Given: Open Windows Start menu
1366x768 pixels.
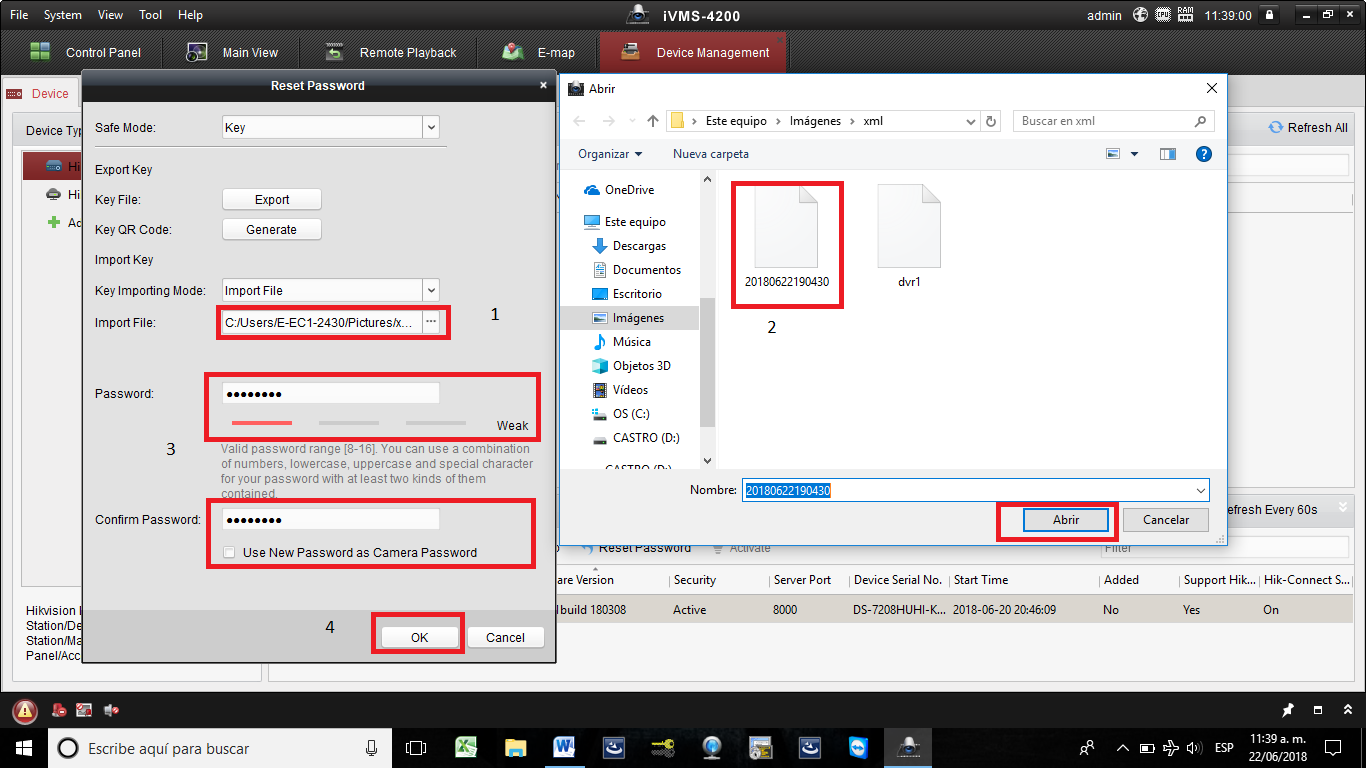Looking at the screenshot, I should [24, 748].
